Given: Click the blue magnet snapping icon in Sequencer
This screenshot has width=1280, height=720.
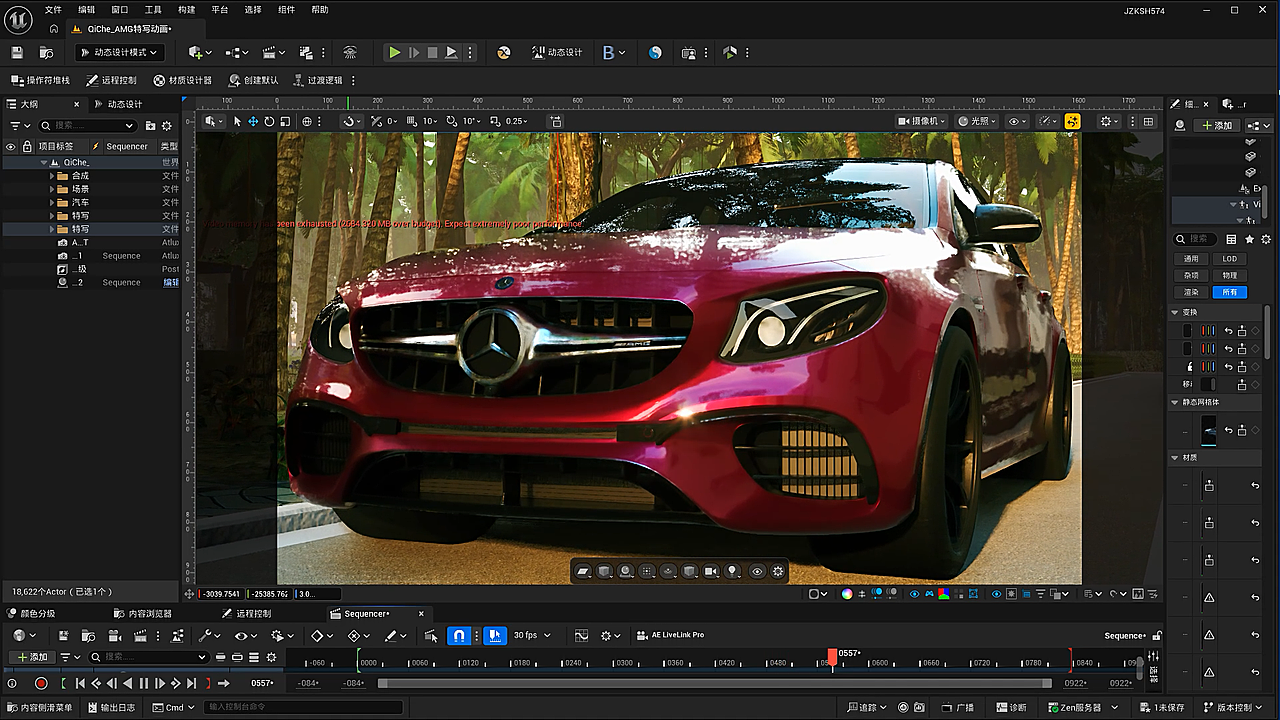Looking at the screenshot, I should coord(459,635).
